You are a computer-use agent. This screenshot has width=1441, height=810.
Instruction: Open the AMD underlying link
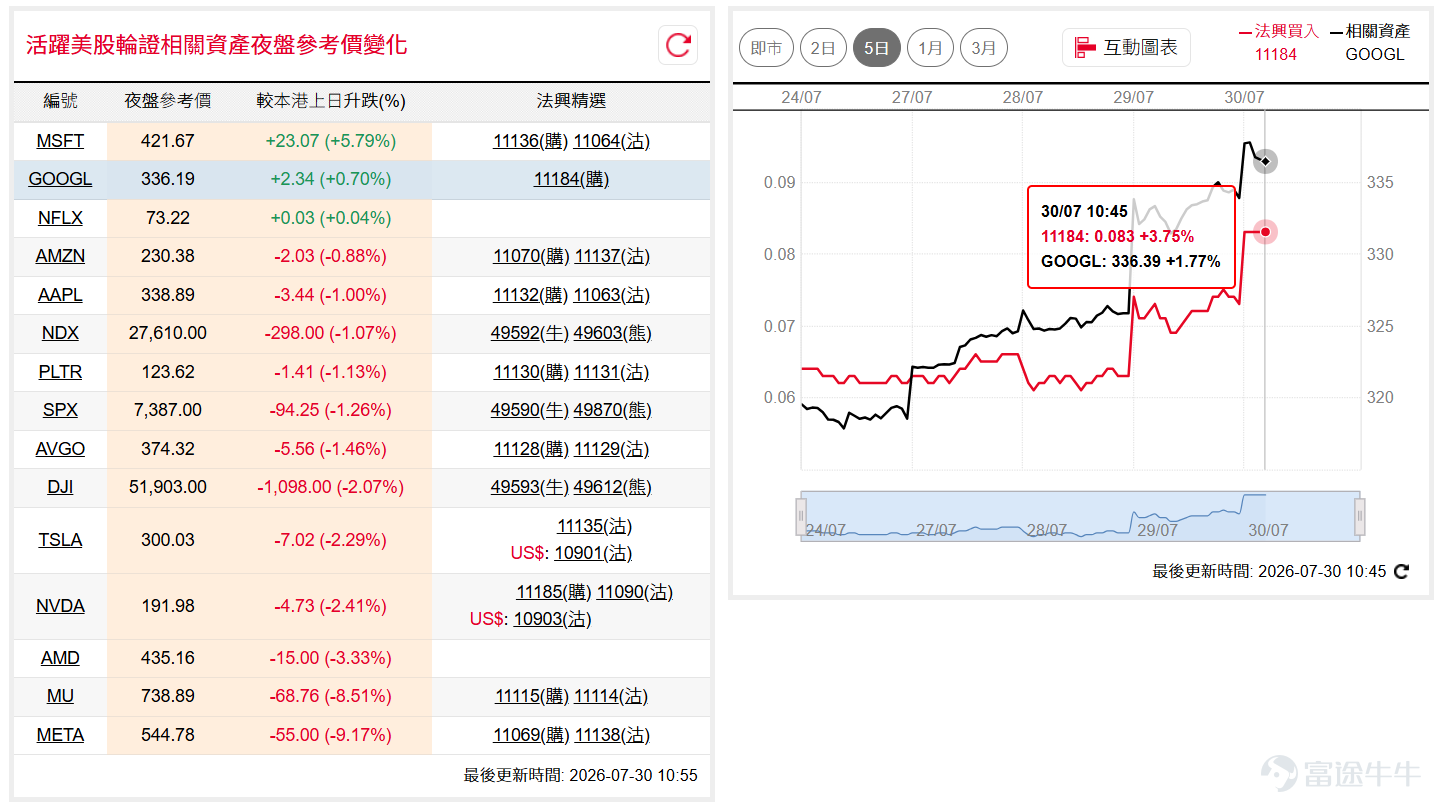[x=60, y=658]
